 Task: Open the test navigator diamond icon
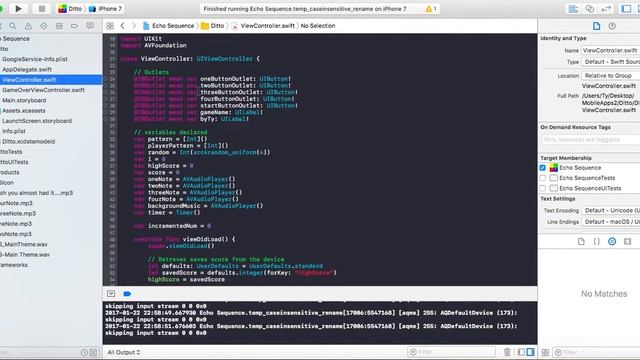point(44,26)
